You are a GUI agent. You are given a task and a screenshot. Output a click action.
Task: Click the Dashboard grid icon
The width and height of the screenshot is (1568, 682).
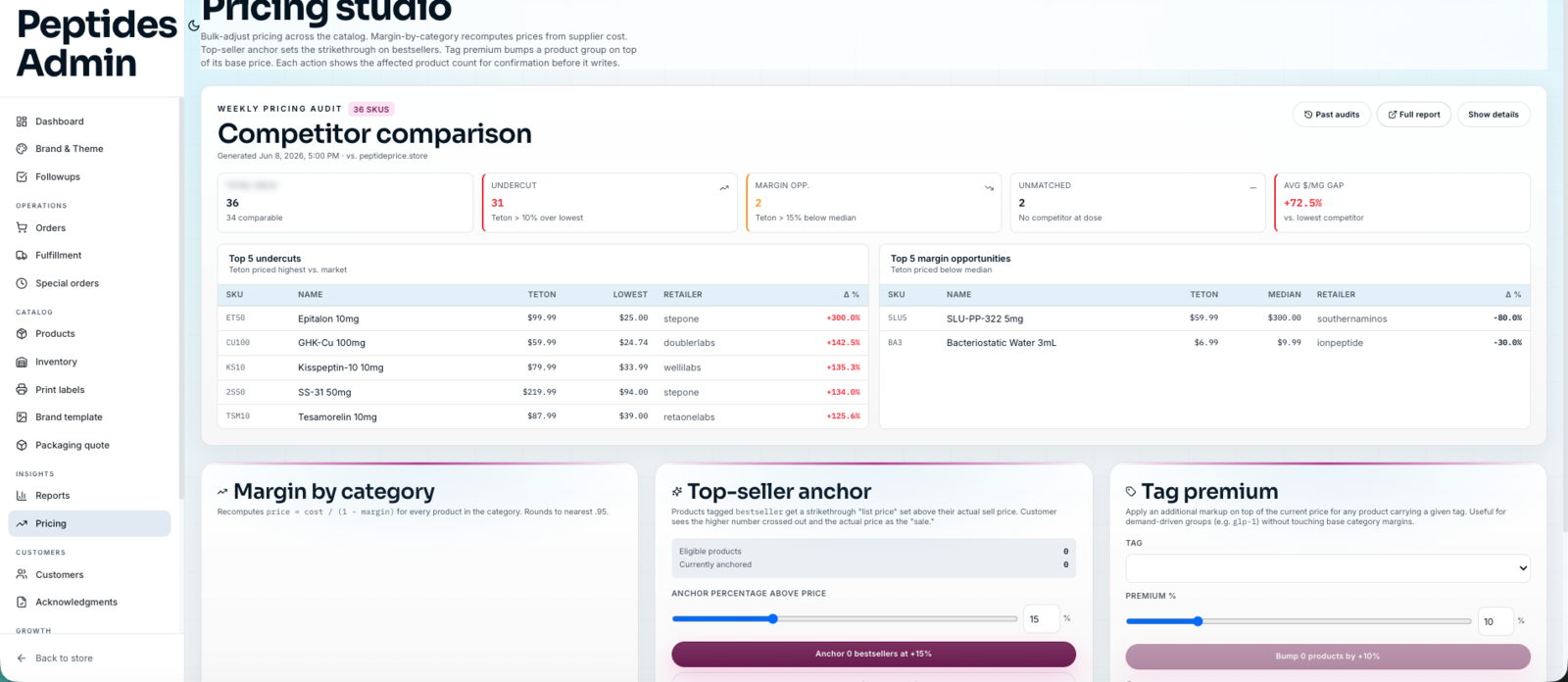22,122
